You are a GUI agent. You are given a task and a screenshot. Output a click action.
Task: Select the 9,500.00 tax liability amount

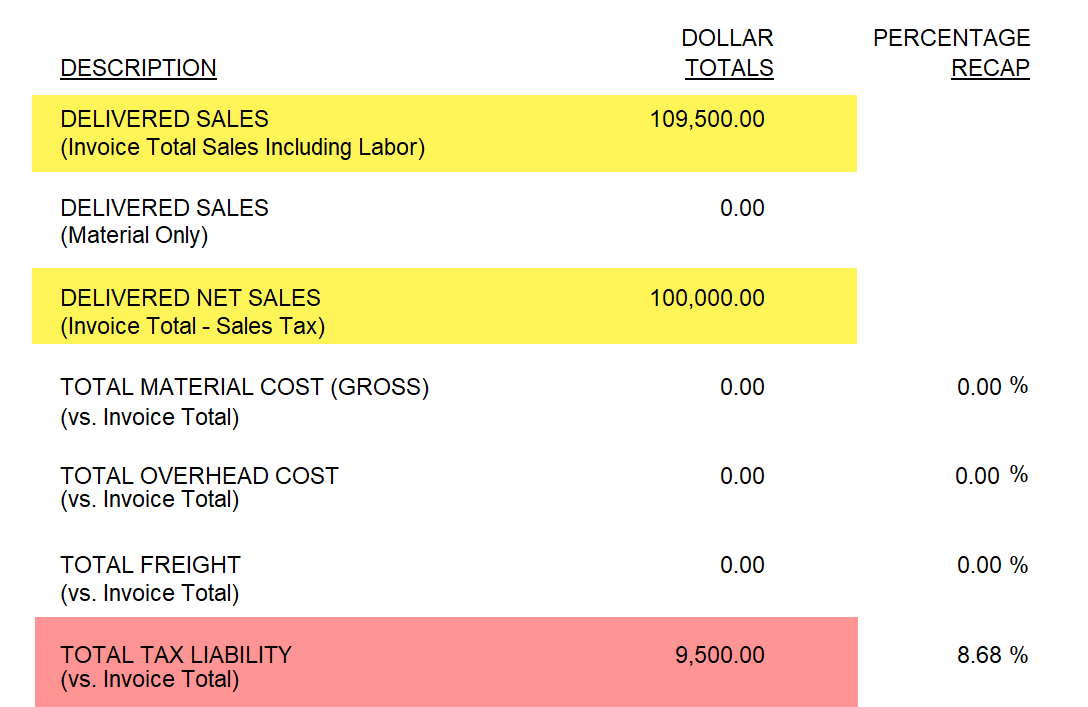click(x=720, y=655)
